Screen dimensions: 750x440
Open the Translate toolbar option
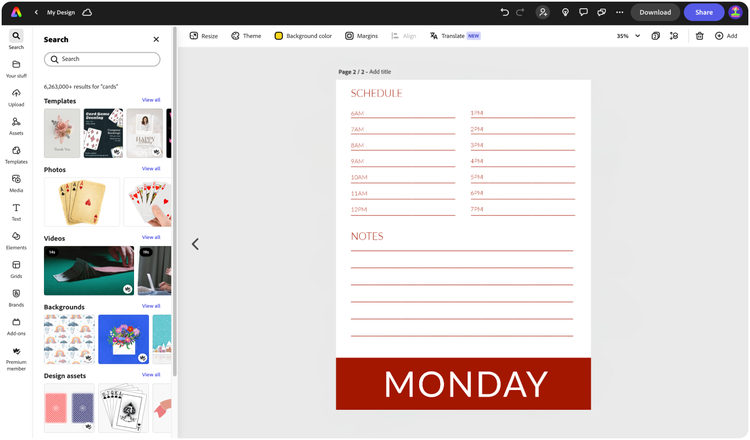click(454, 36)
